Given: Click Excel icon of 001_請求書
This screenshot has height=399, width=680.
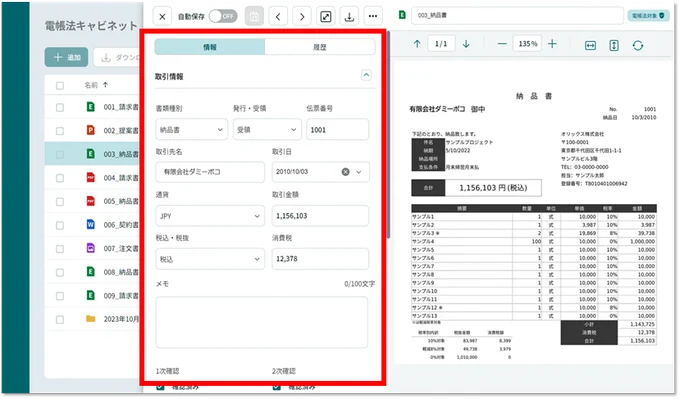Looking at the screenshot, I should tap(91, 106).
